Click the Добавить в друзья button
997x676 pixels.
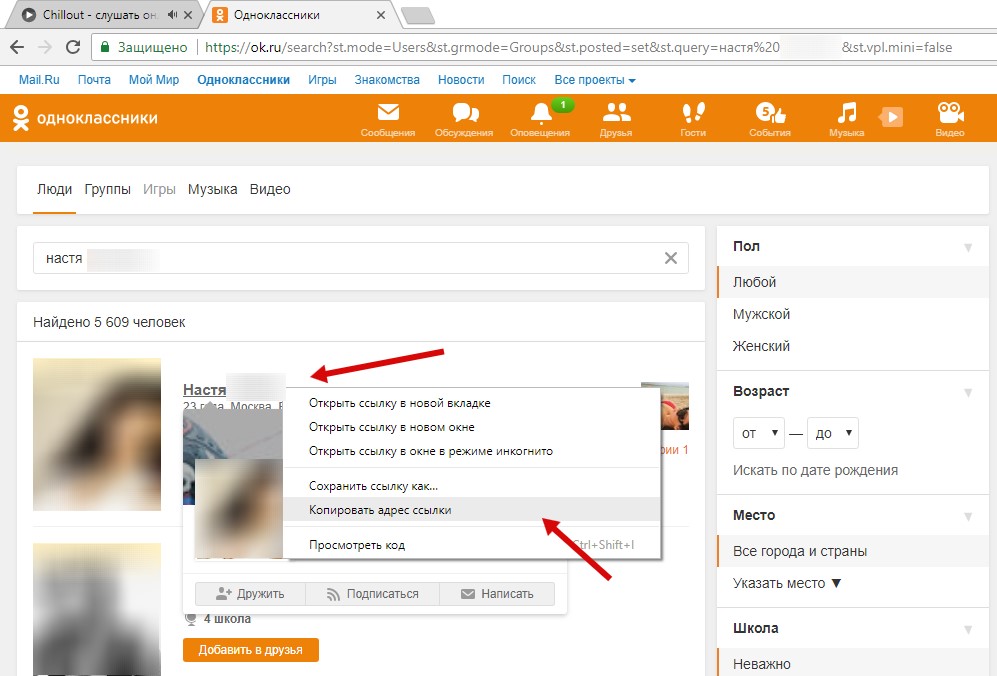(250, 650)
